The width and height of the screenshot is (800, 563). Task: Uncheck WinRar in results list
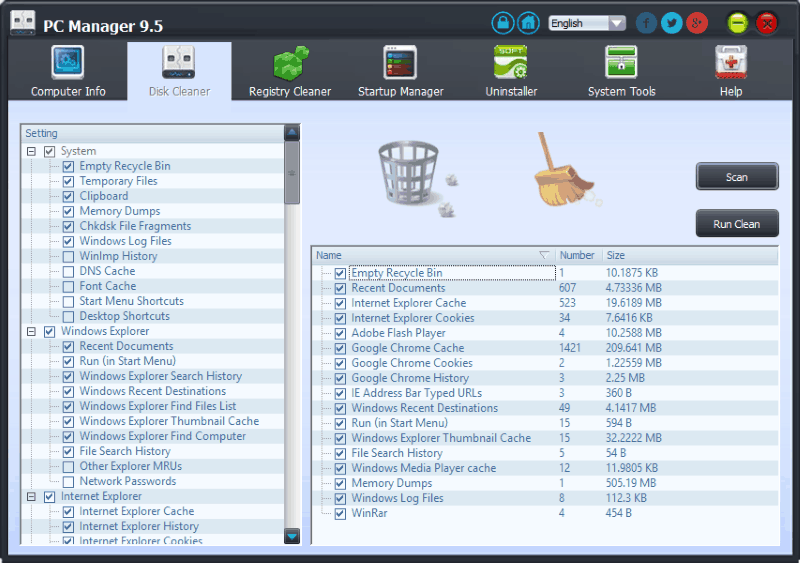[340, 514]
